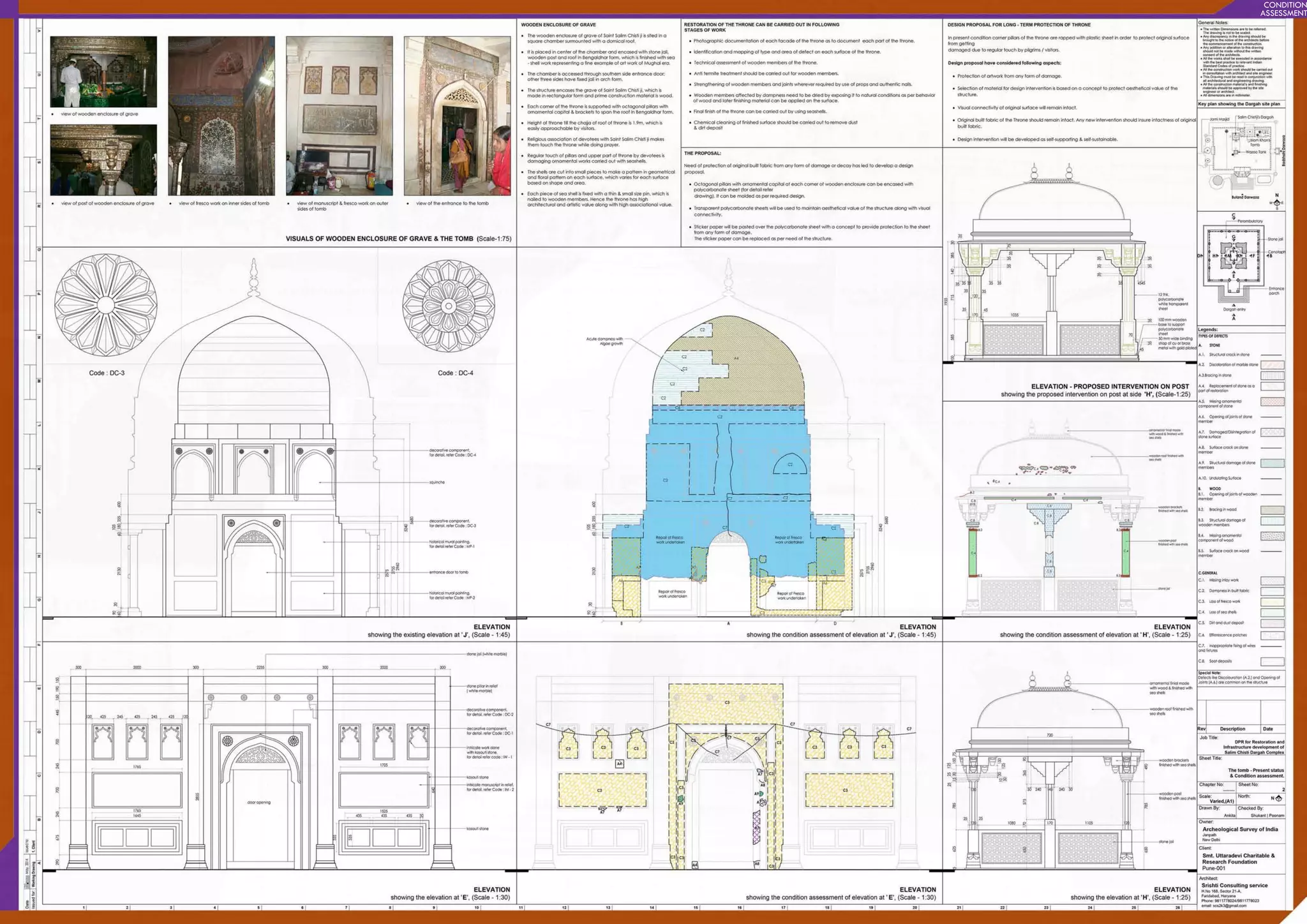Click the north compass in the site key plan

tap(1276, 202)
